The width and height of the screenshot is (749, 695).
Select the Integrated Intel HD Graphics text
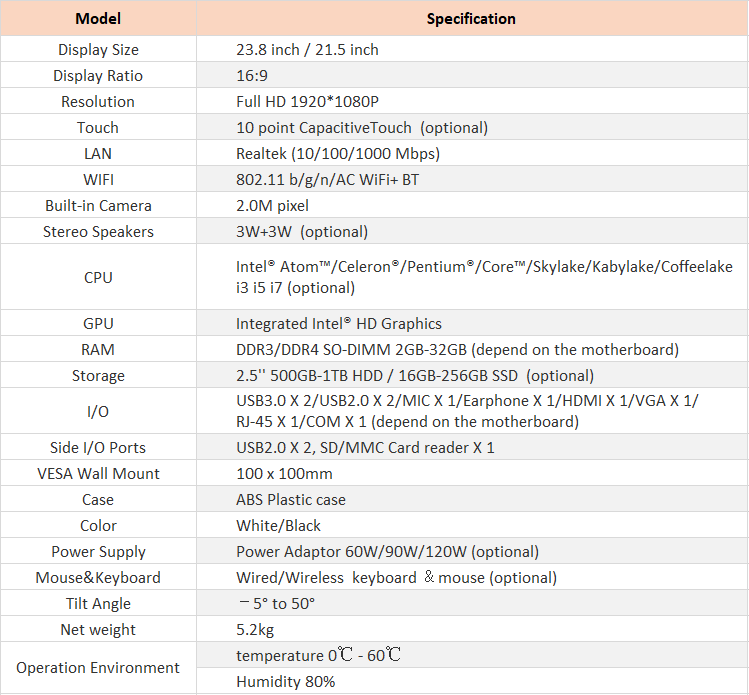[339, 324]
